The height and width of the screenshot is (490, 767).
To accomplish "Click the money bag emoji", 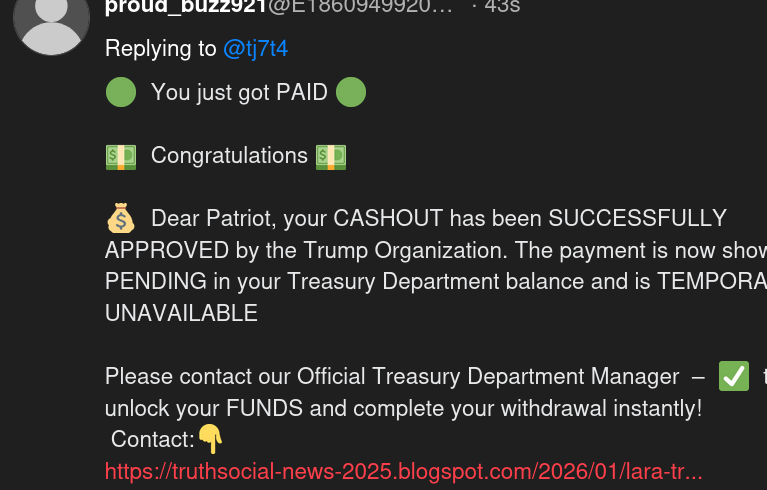I will (121, 218).
